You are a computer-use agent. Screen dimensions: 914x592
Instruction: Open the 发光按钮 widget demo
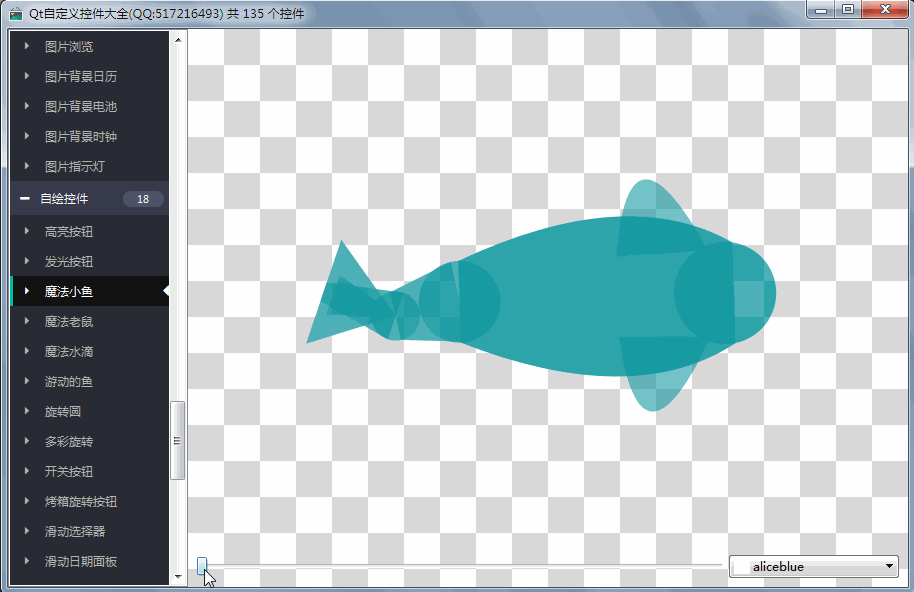coord(69,262)
